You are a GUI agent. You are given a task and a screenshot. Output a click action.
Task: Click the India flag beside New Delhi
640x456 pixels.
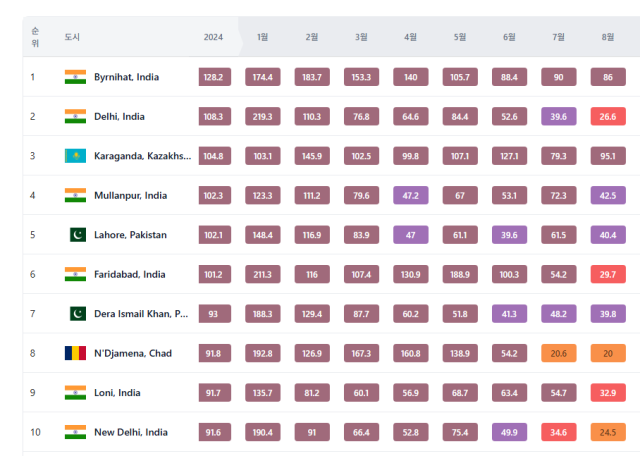click(75, 432)
